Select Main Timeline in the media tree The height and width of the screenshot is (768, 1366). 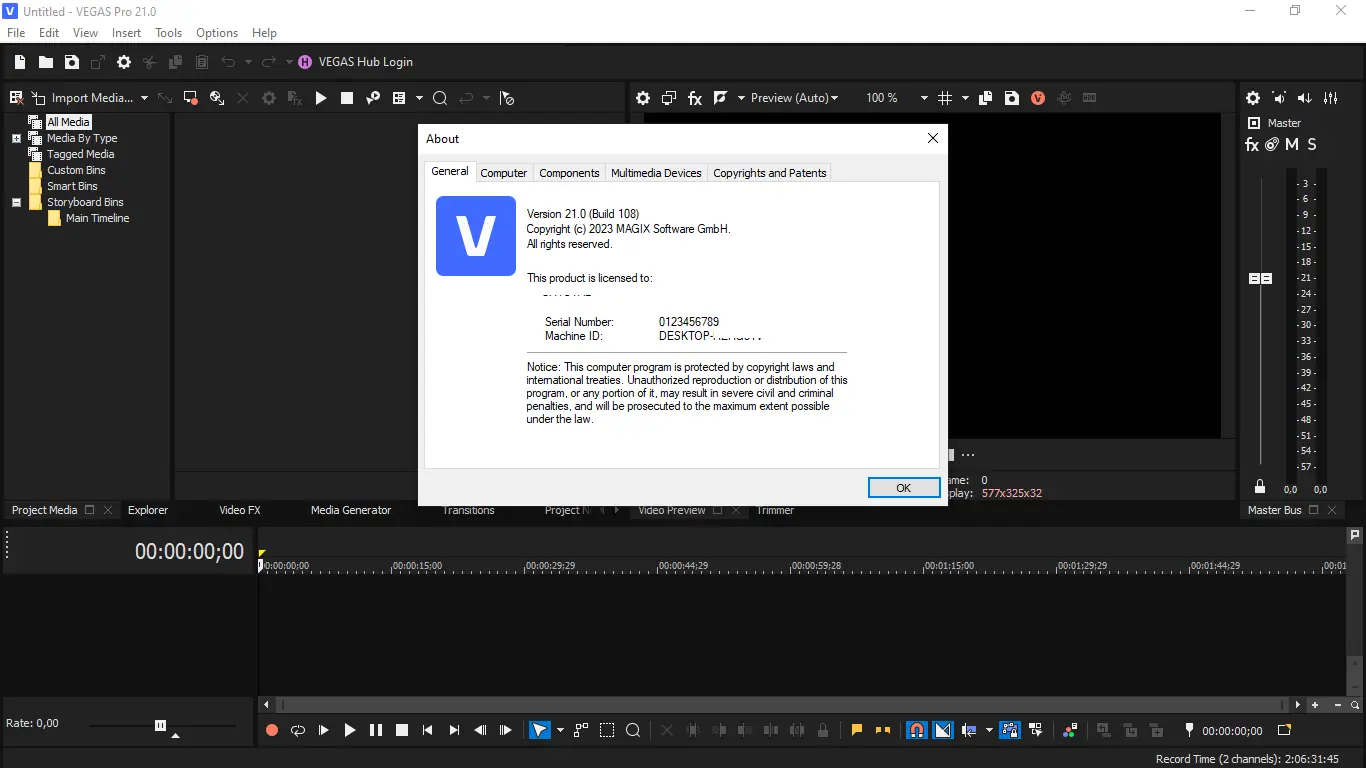tap(98, 218)
